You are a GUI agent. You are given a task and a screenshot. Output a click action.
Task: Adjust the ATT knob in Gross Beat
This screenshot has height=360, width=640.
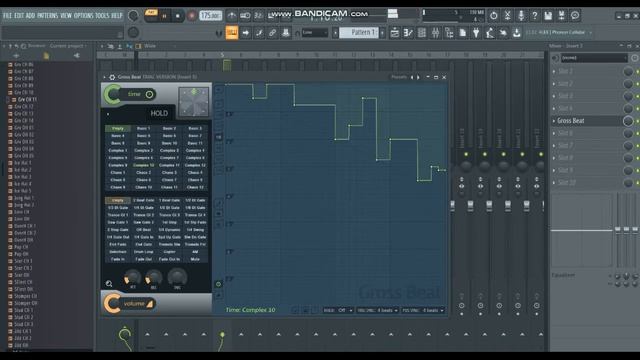point(133,278)
